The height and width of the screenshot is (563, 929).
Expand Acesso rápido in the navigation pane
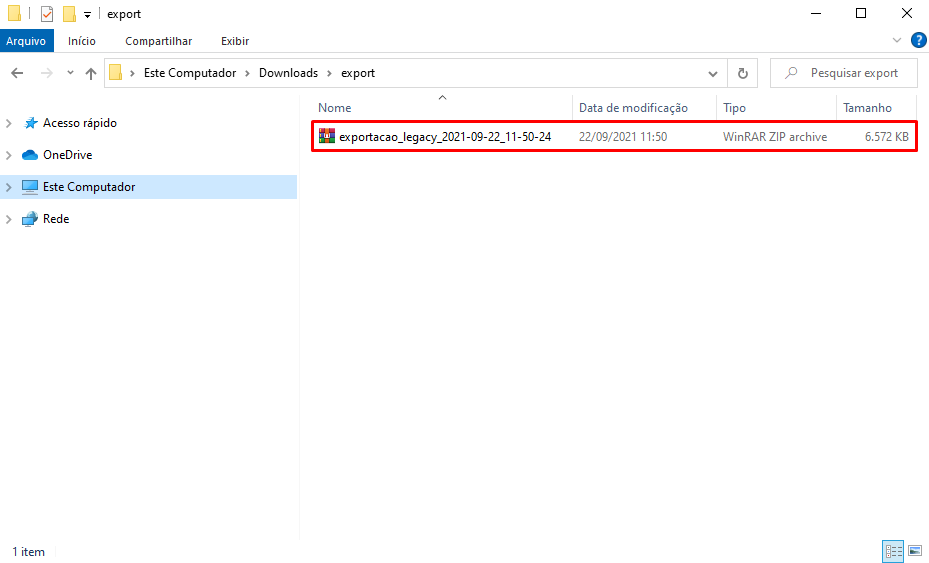(x=9, y=123)
